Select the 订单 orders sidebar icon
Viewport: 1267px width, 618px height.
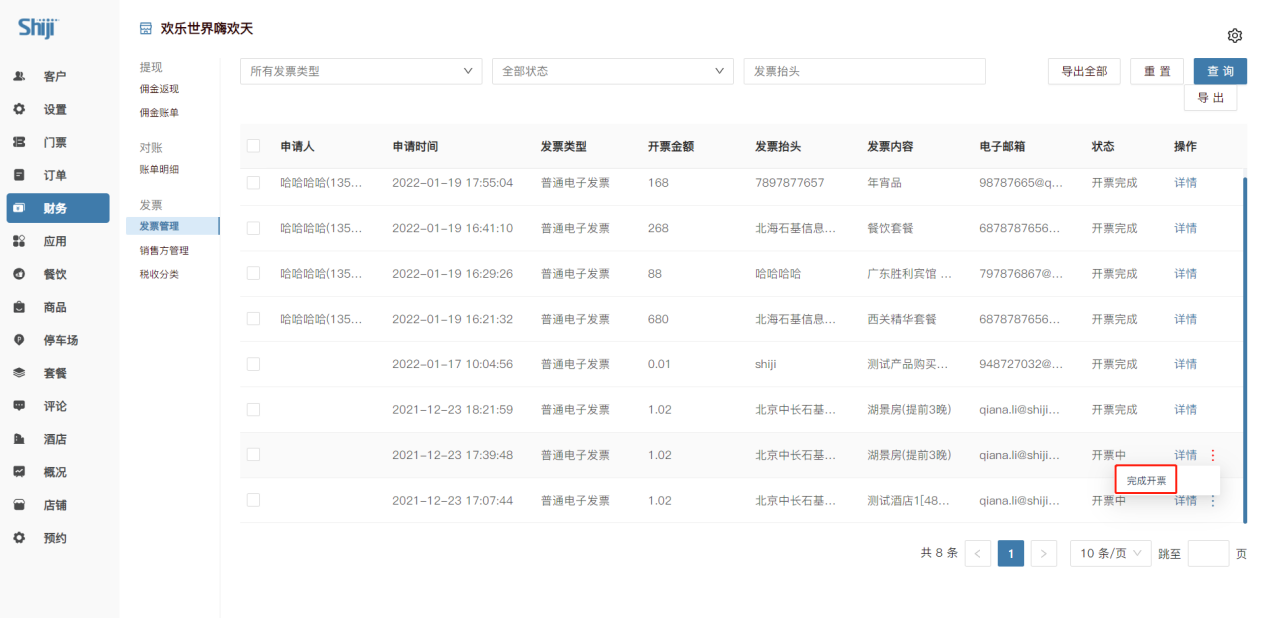(x=19, y=175)
